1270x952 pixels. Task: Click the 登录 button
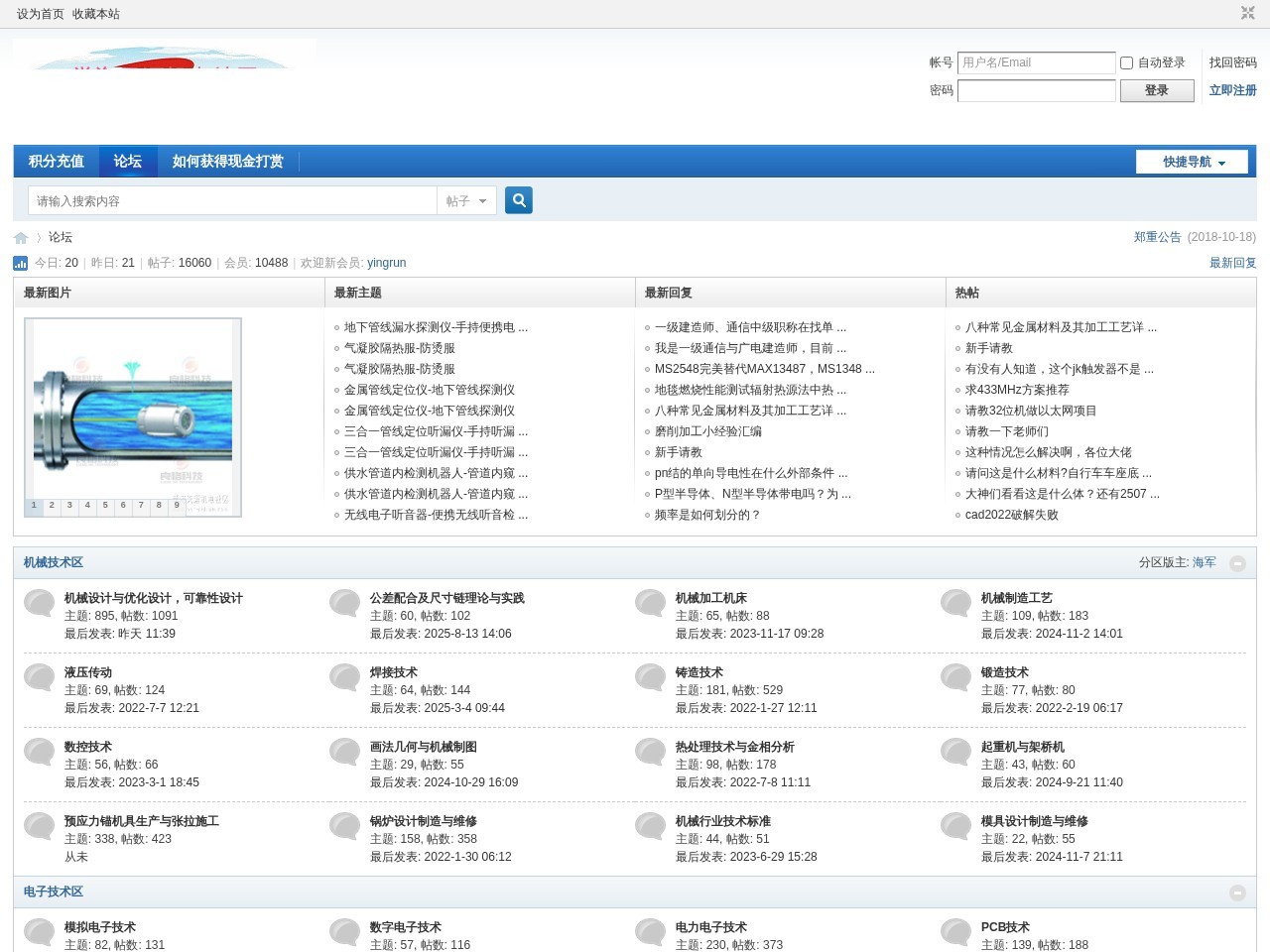point(1157,90)
